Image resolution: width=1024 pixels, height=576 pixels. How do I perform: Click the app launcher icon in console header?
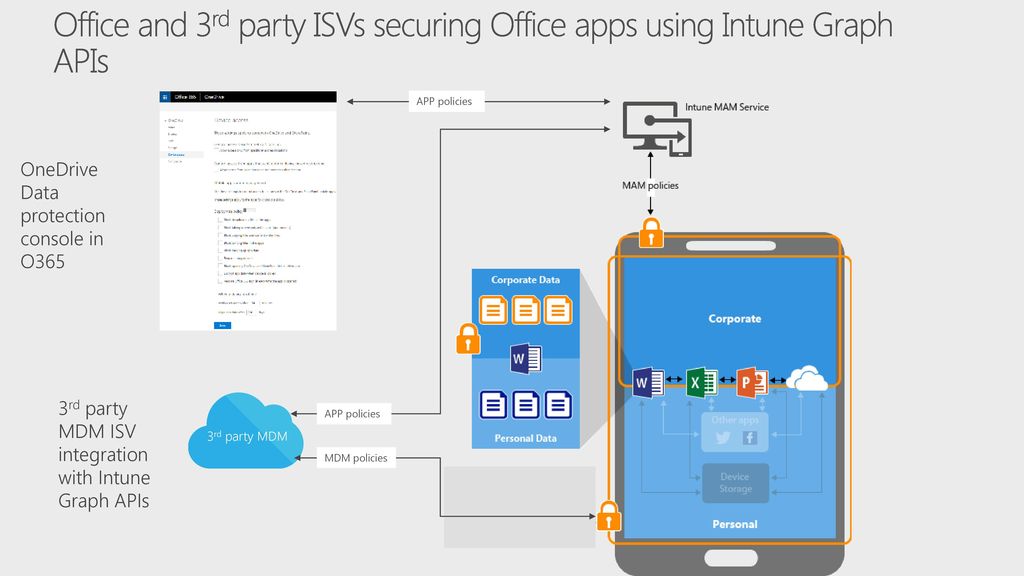[165, 97]
